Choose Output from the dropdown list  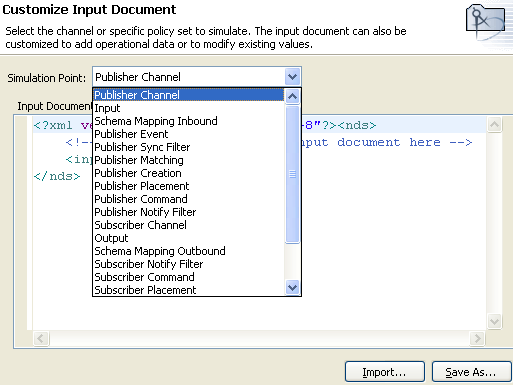189,238
